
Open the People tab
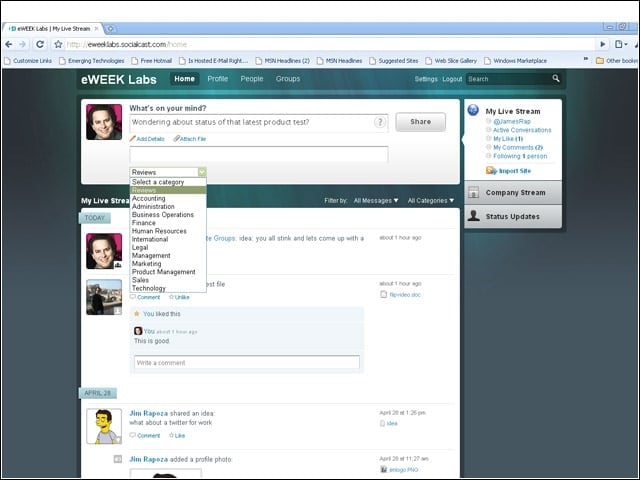click(252, 79)
